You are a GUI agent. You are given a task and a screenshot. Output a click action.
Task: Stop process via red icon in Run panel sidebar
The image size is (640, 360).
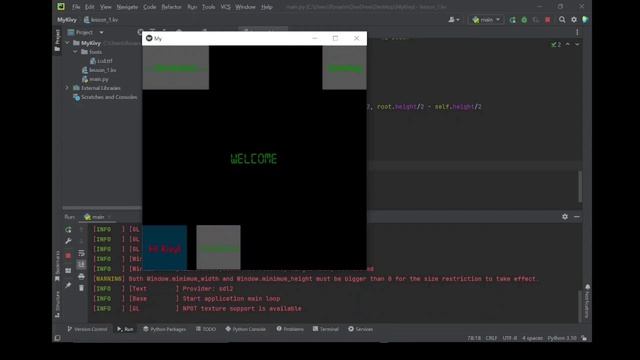[x=68, y=256]
